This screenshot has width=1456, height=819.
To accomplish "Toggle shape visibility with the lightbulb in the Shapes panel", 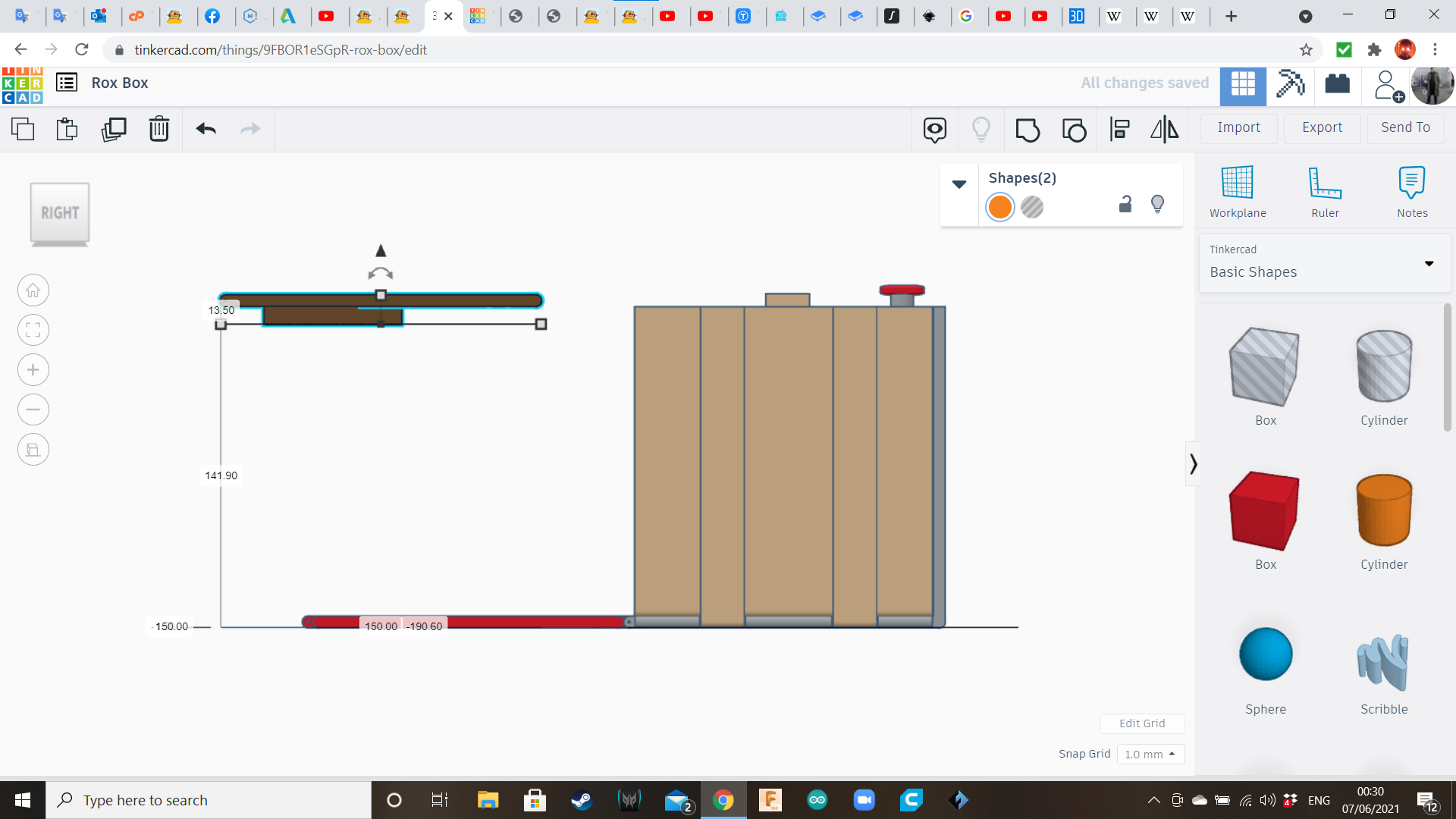I will [1157, 204].
